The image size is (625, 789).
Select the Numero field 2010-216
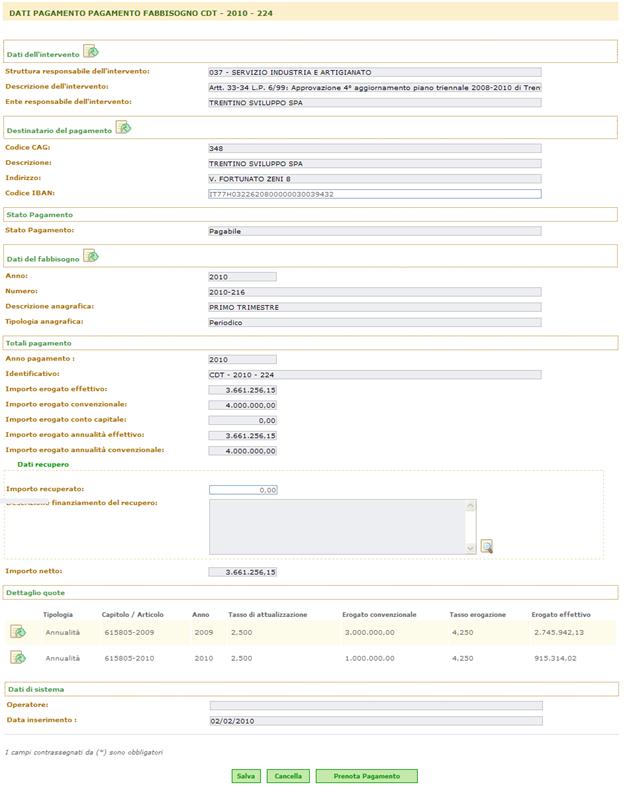point(375,292)
